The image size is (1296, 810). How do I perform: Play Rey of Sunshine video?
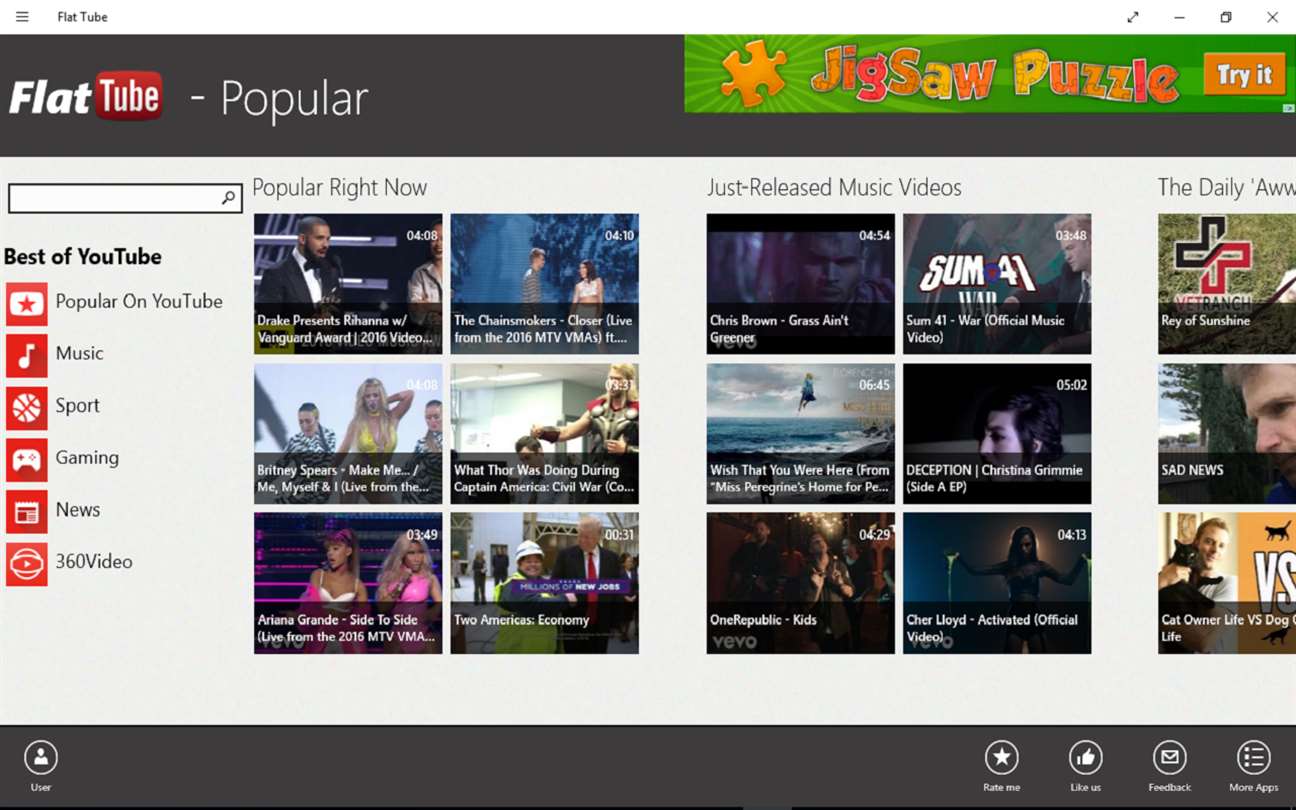tap(1227, 284)
